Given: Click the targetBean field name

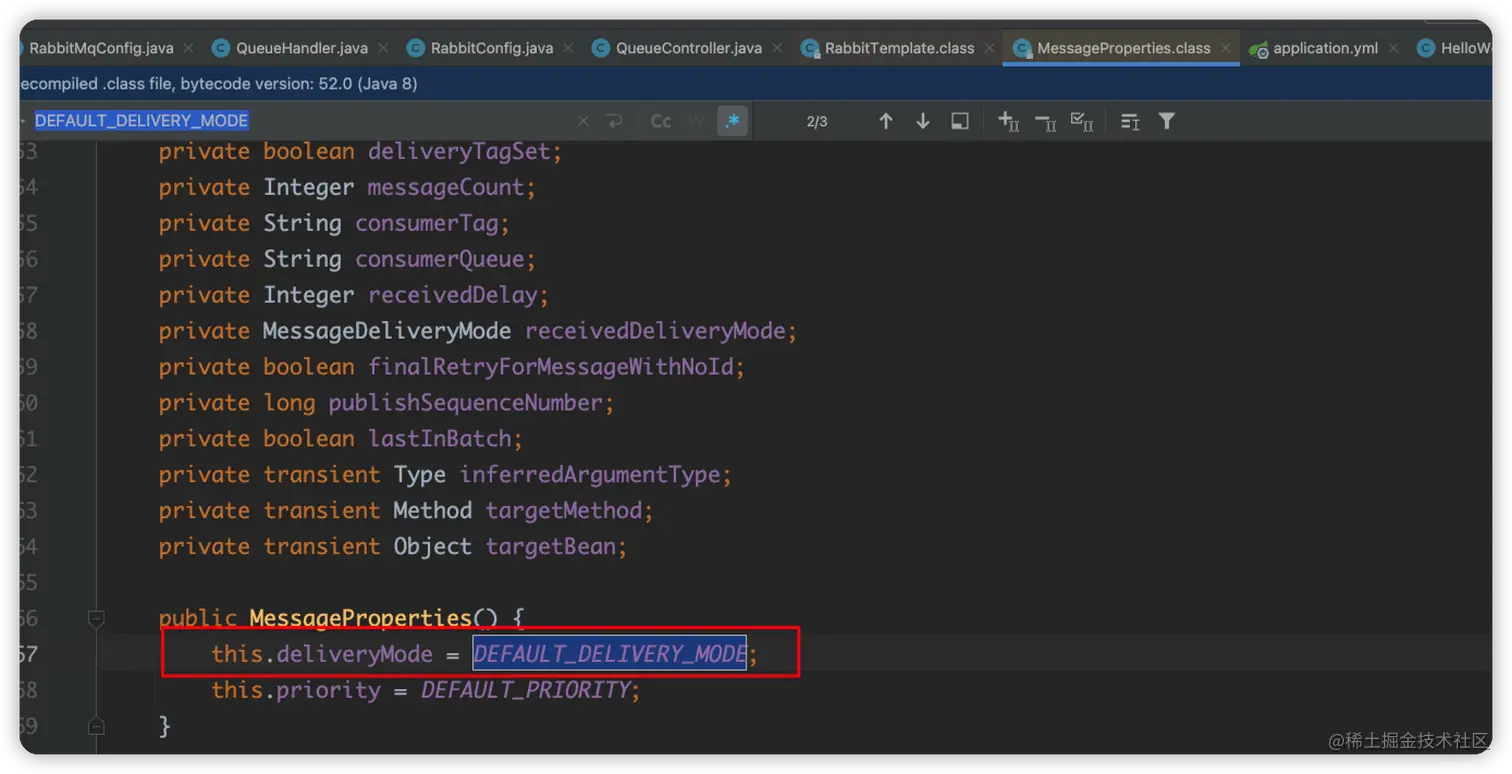Looking at the screenshot, I should [551, 547].
